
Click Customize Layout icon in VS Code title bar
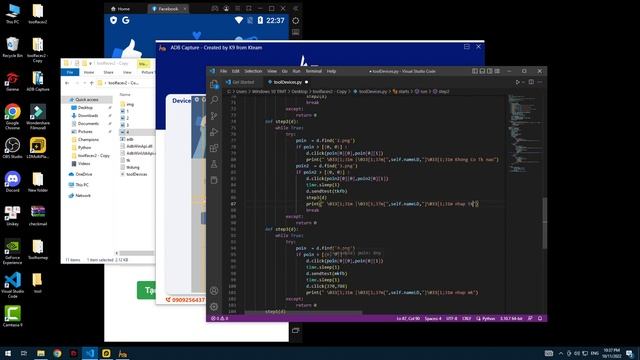[x=497, y=71]
